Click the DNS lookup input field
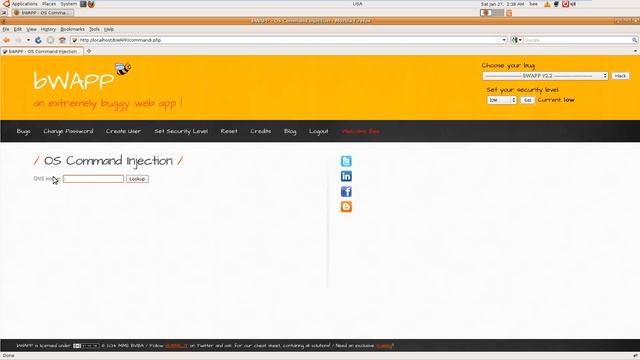640x360 pixels. [x=93, y=179]
